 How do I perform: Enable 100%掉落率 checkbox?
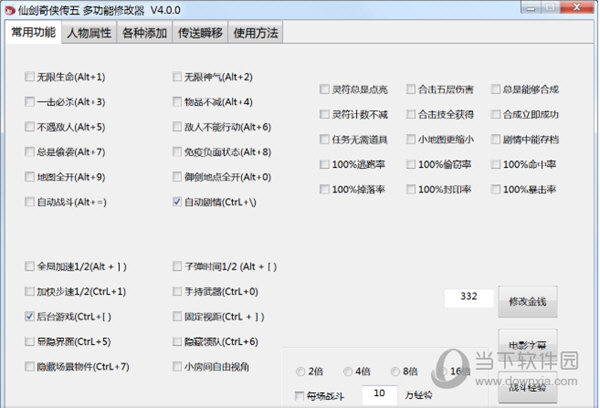click(324, 189)
